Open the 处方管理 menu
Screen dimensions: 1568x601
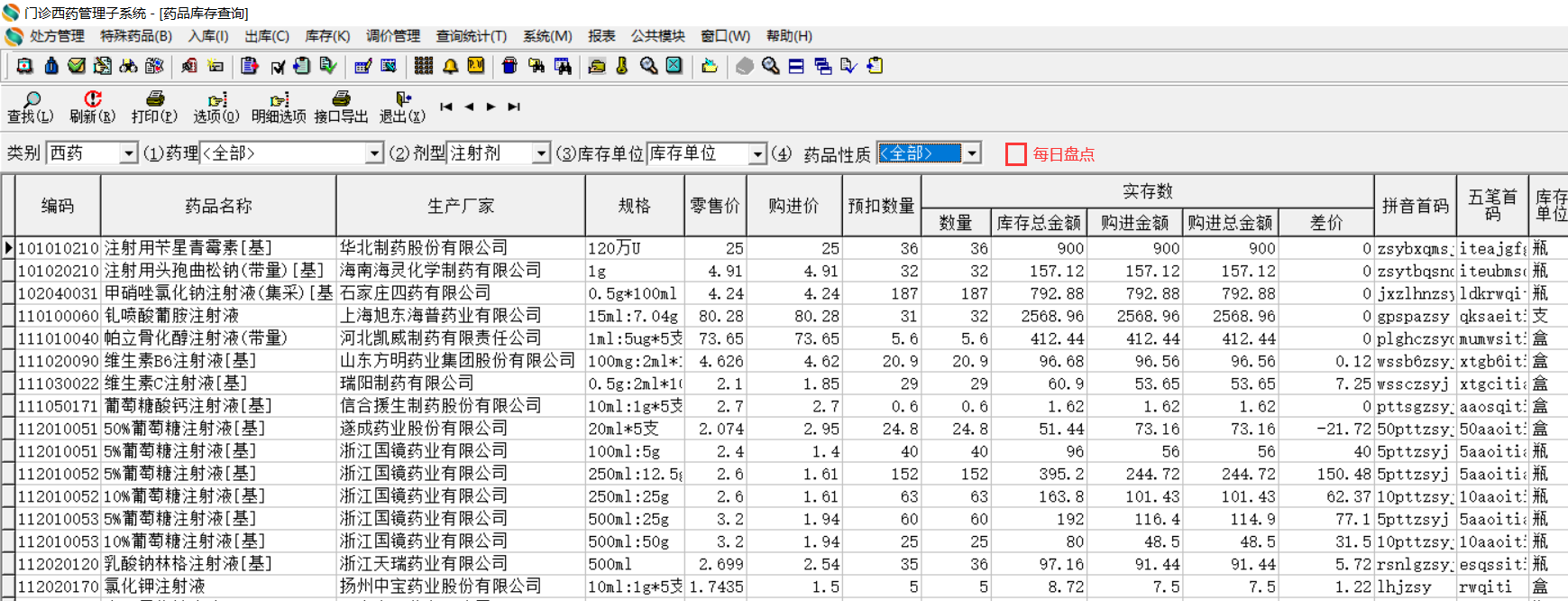pyautogui.click(x=57, y=36)
